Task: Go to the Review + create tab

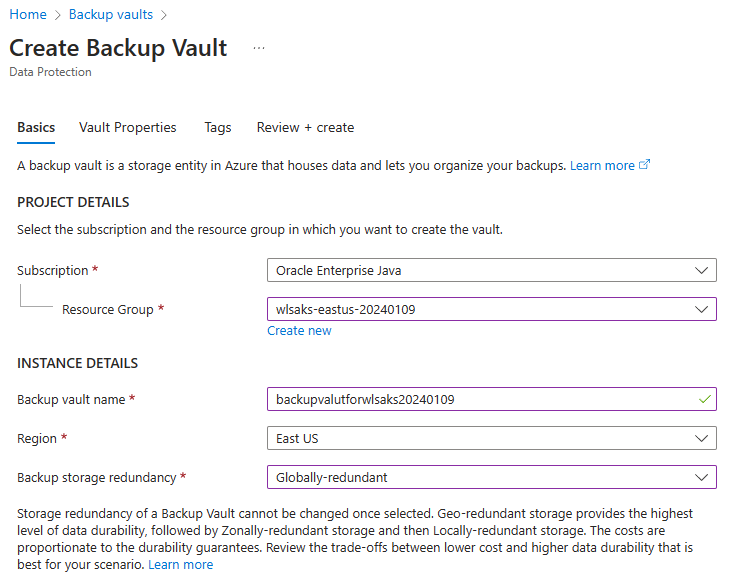Action: (x=305, y=128)
